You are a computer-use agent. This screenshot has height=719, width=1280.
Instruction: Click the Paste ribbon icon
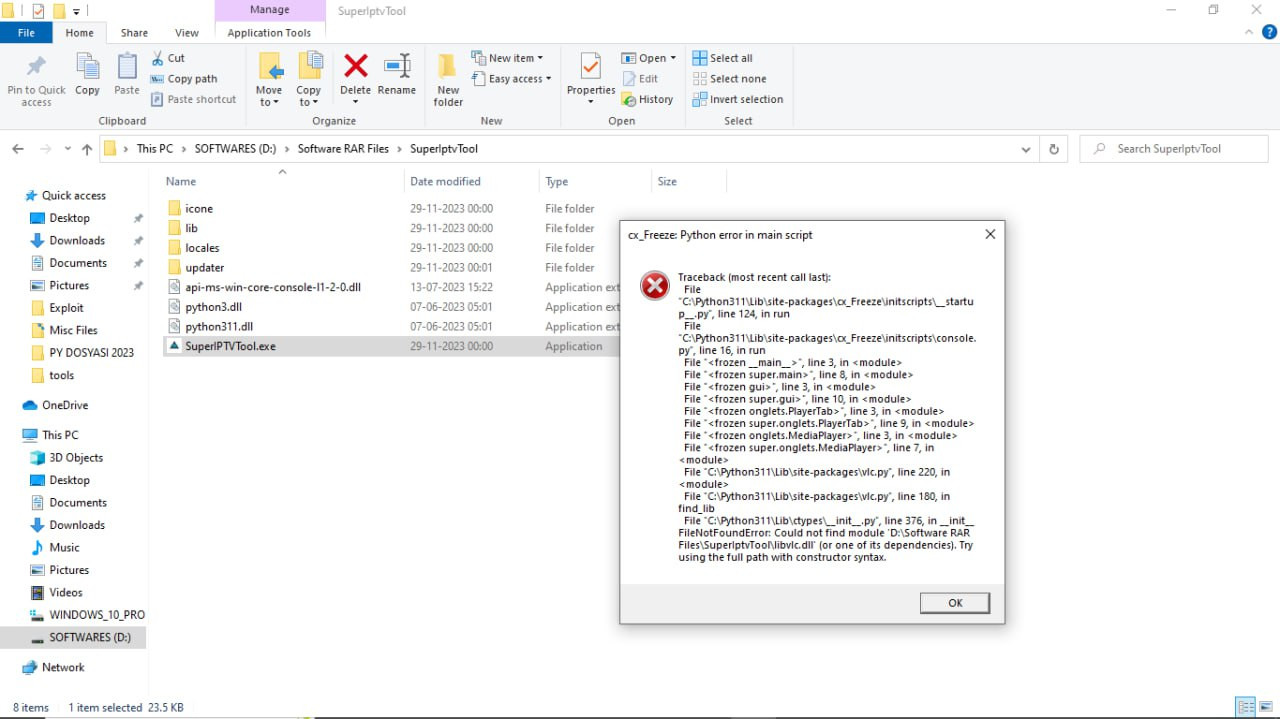click(x=127, y=67)
